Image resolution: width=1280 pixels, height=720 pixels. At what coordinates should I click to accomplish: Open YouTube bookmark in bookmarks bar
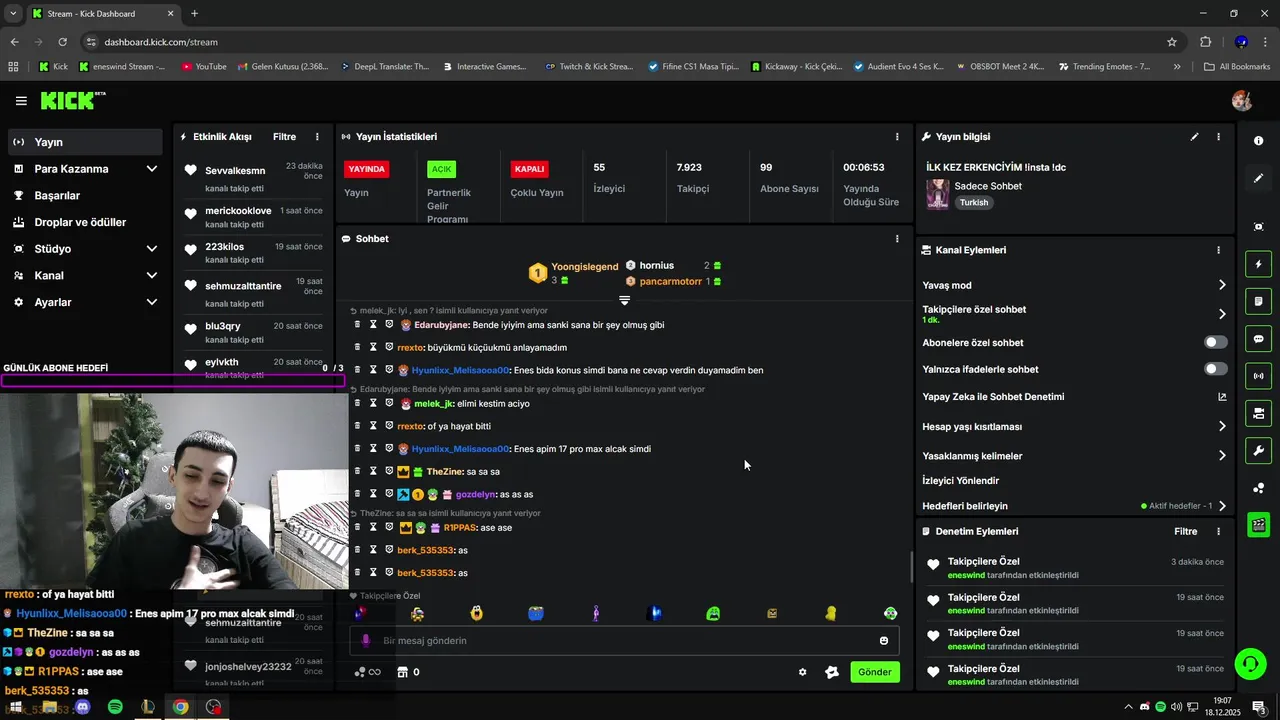(204, 67)
